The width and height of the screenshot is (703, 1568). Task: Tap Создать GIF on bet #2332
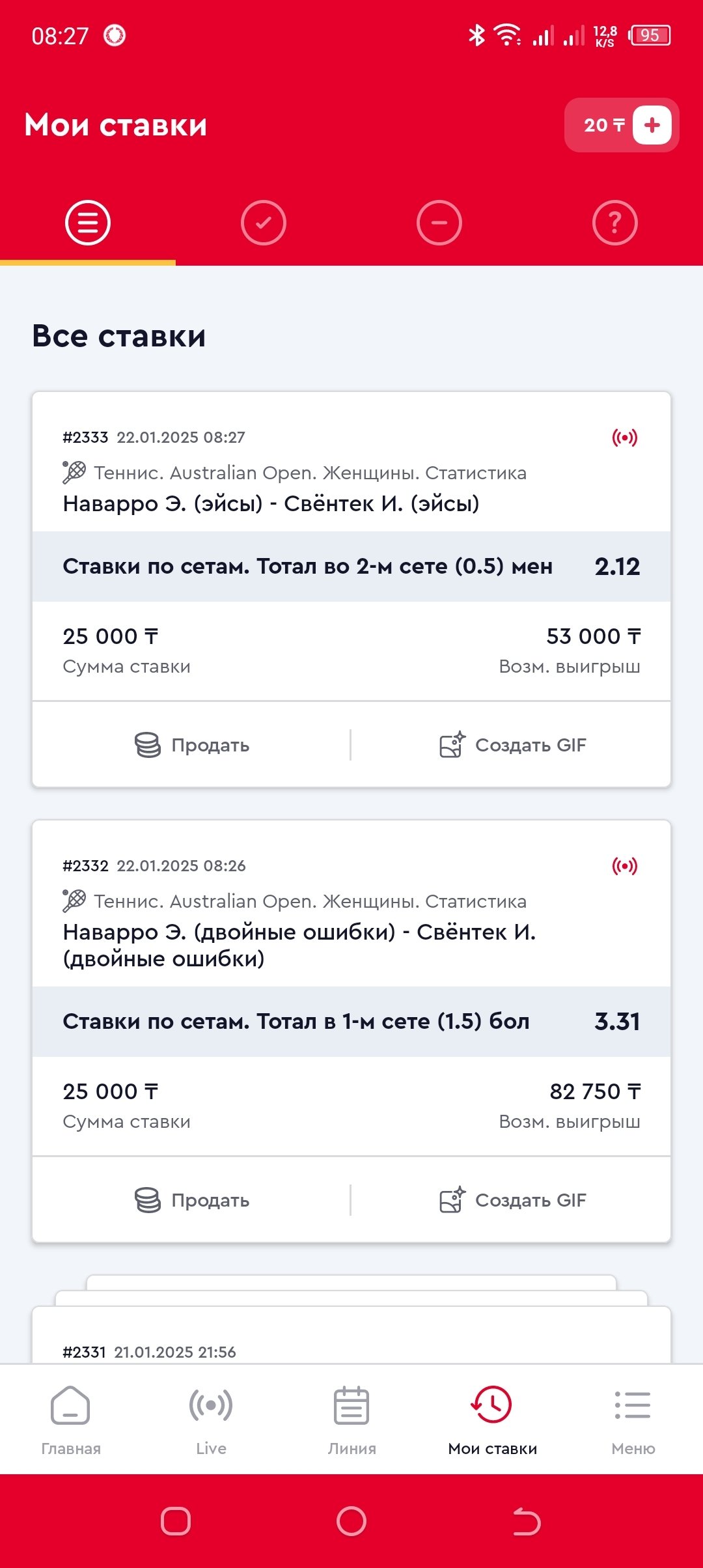coord(513,1200)
